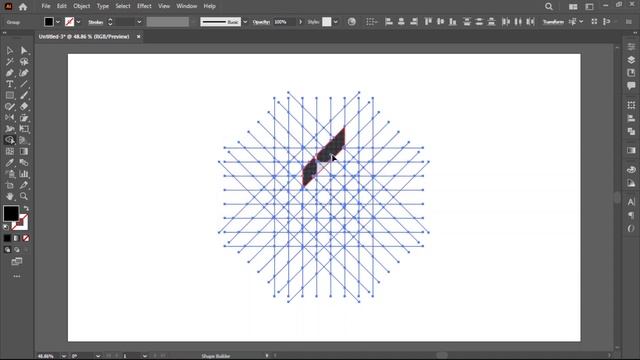Choose the Eraser tool
This screenshot has width=640, height=360.
coord(24,107)
